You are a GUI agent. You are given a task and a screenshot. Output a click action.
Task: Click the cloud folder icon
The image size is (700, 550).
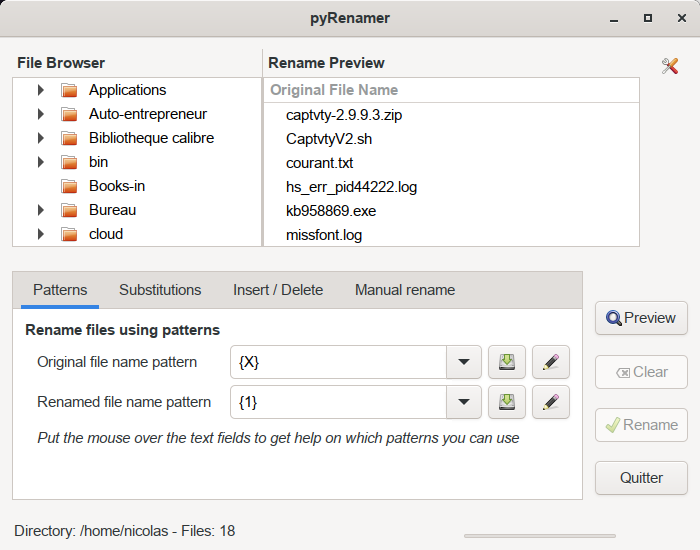pos(69,234)
